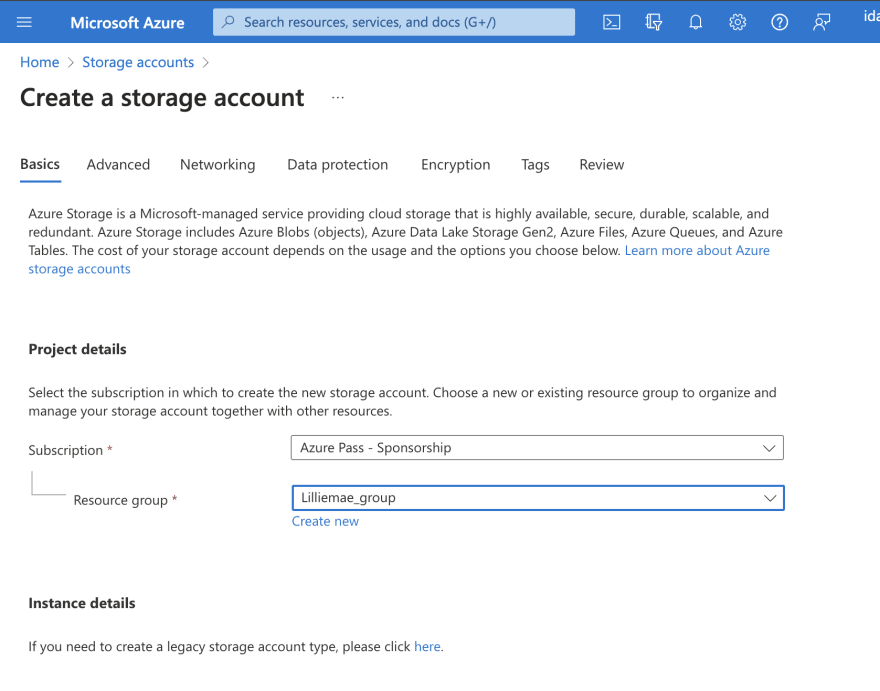Open portal Settings gear
Image resolution: width=880 pixels, height=691 pixels.
coord(737,22)
